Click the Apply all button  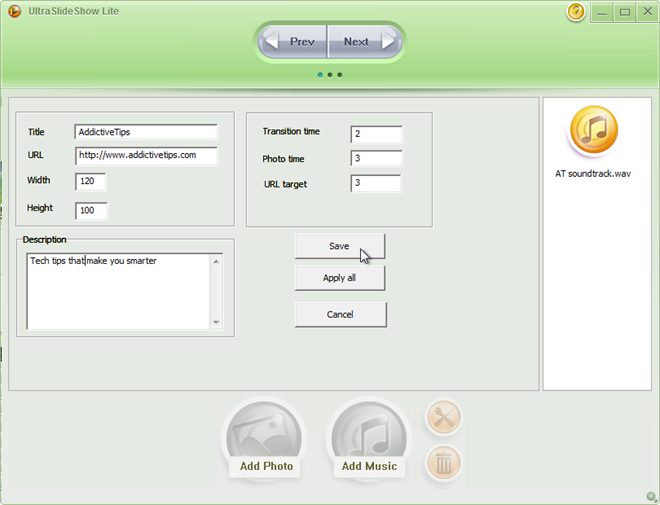pos(340,278)
